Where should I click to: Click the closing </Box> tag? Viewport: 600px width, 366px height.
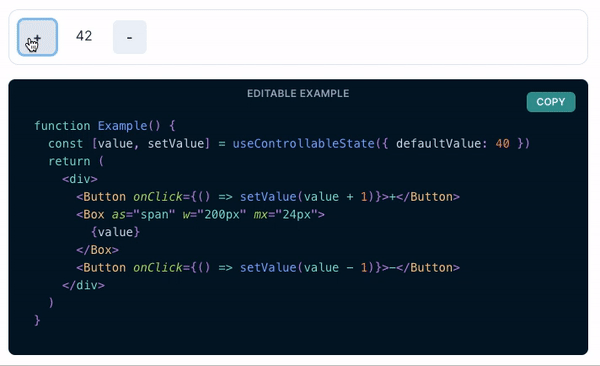[x=98, y=250]
